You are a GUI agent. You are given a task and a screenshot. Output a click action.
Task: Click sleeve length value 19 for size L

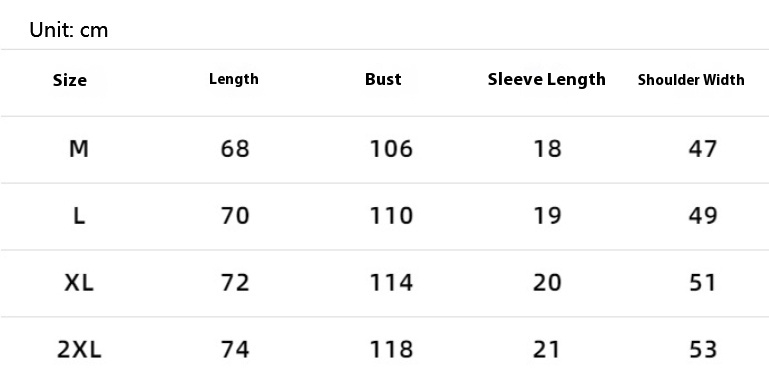[547, 216]
